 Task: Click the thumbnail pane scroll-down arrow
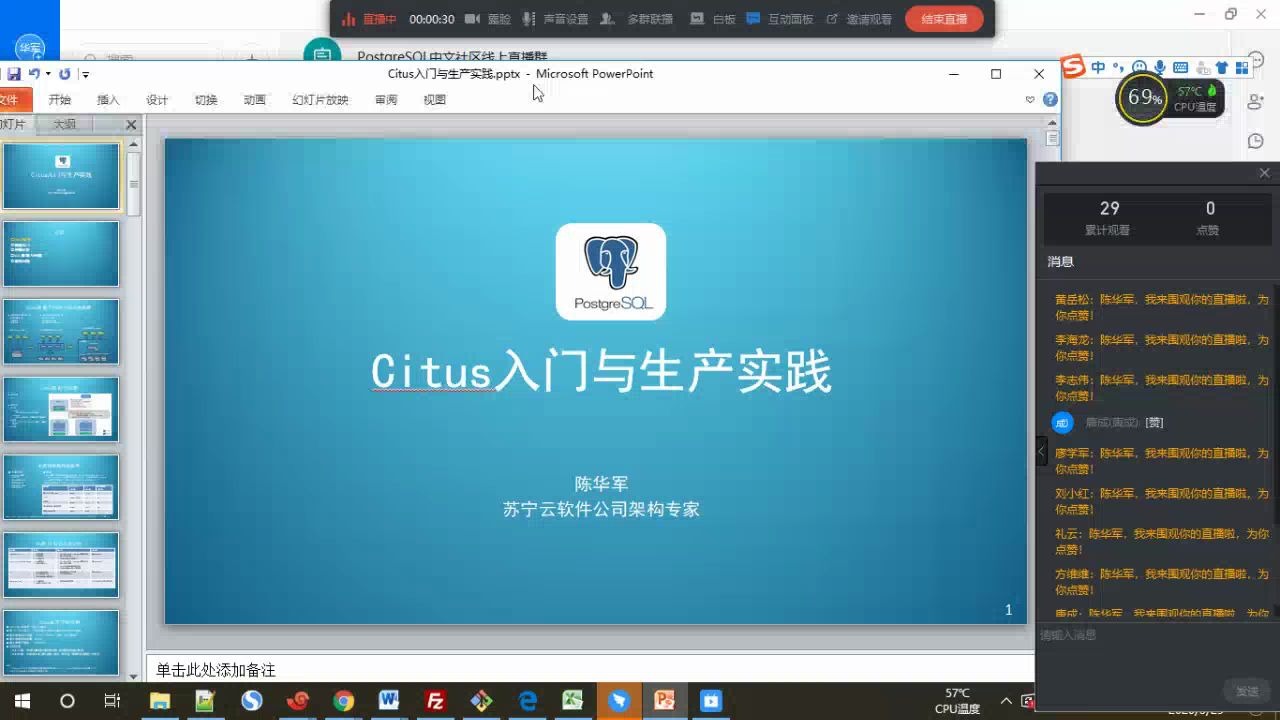[x=134, y=676]
